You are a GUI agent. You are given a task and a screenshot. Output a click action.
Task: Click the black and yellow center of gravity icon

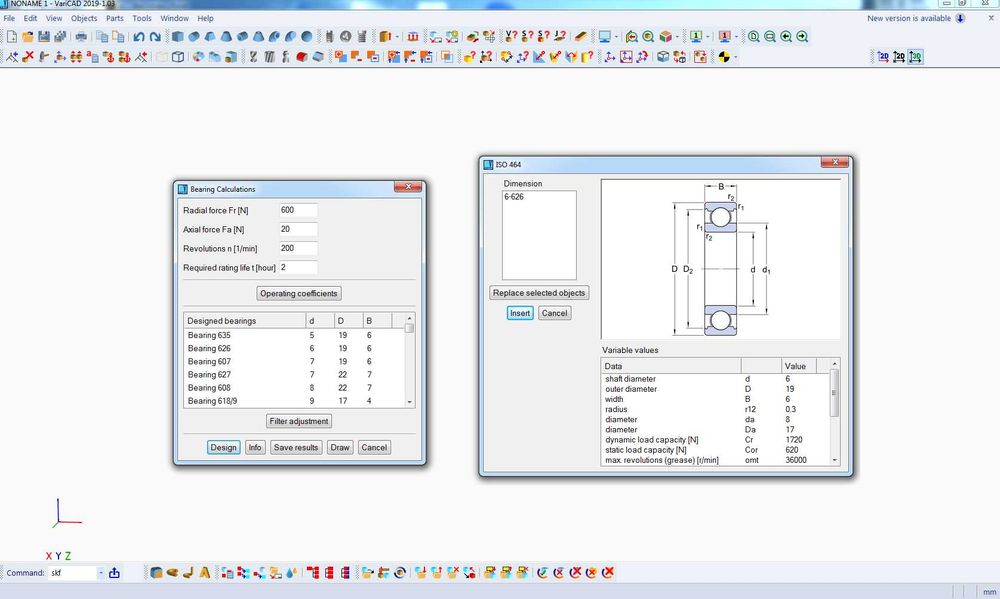point(723,57)
